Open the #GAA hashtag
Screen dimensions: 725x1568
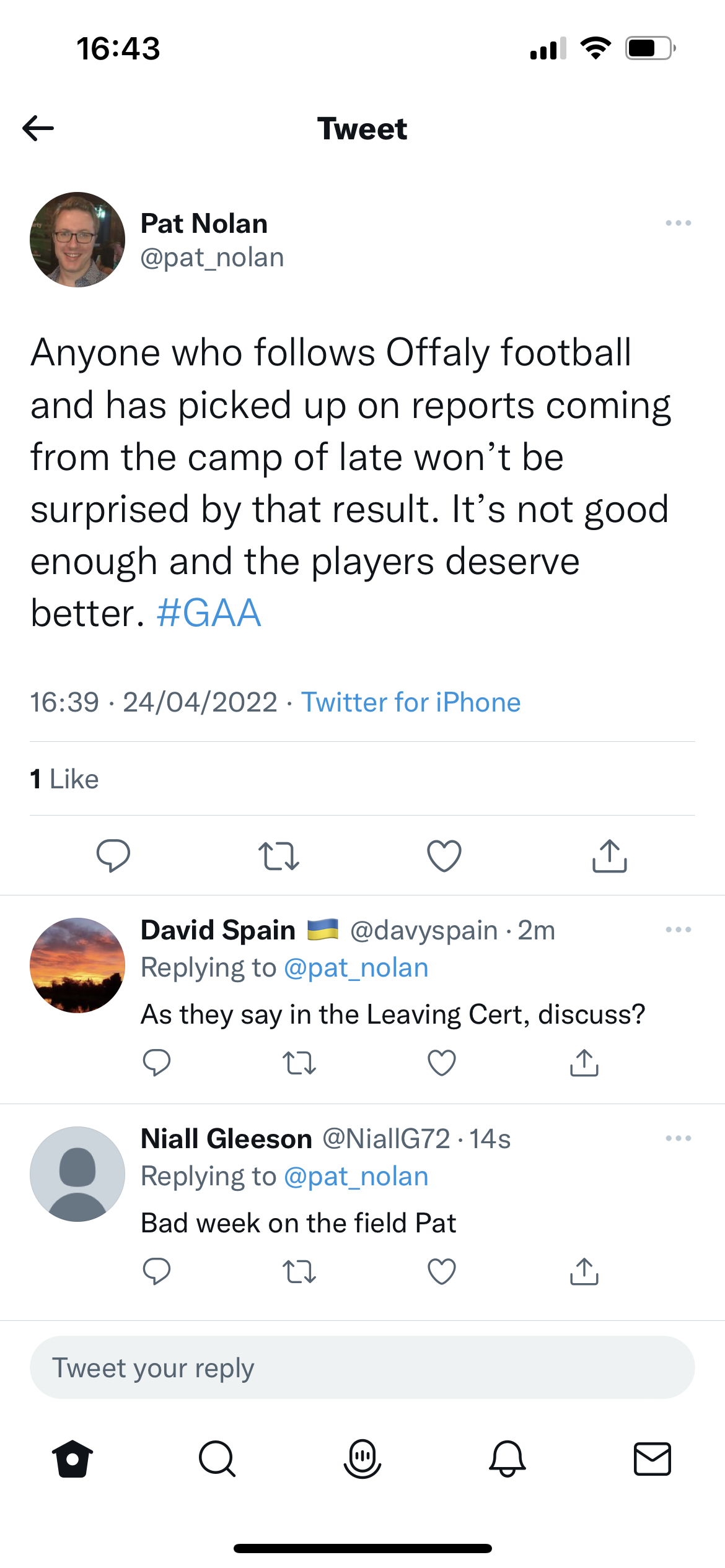click(209, 613)
